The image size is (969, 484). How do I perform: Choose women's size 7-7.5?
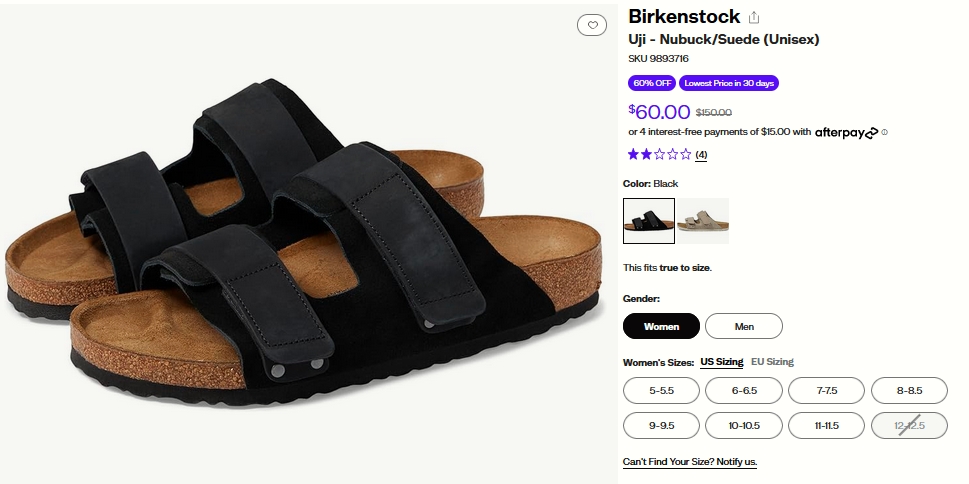826,391
